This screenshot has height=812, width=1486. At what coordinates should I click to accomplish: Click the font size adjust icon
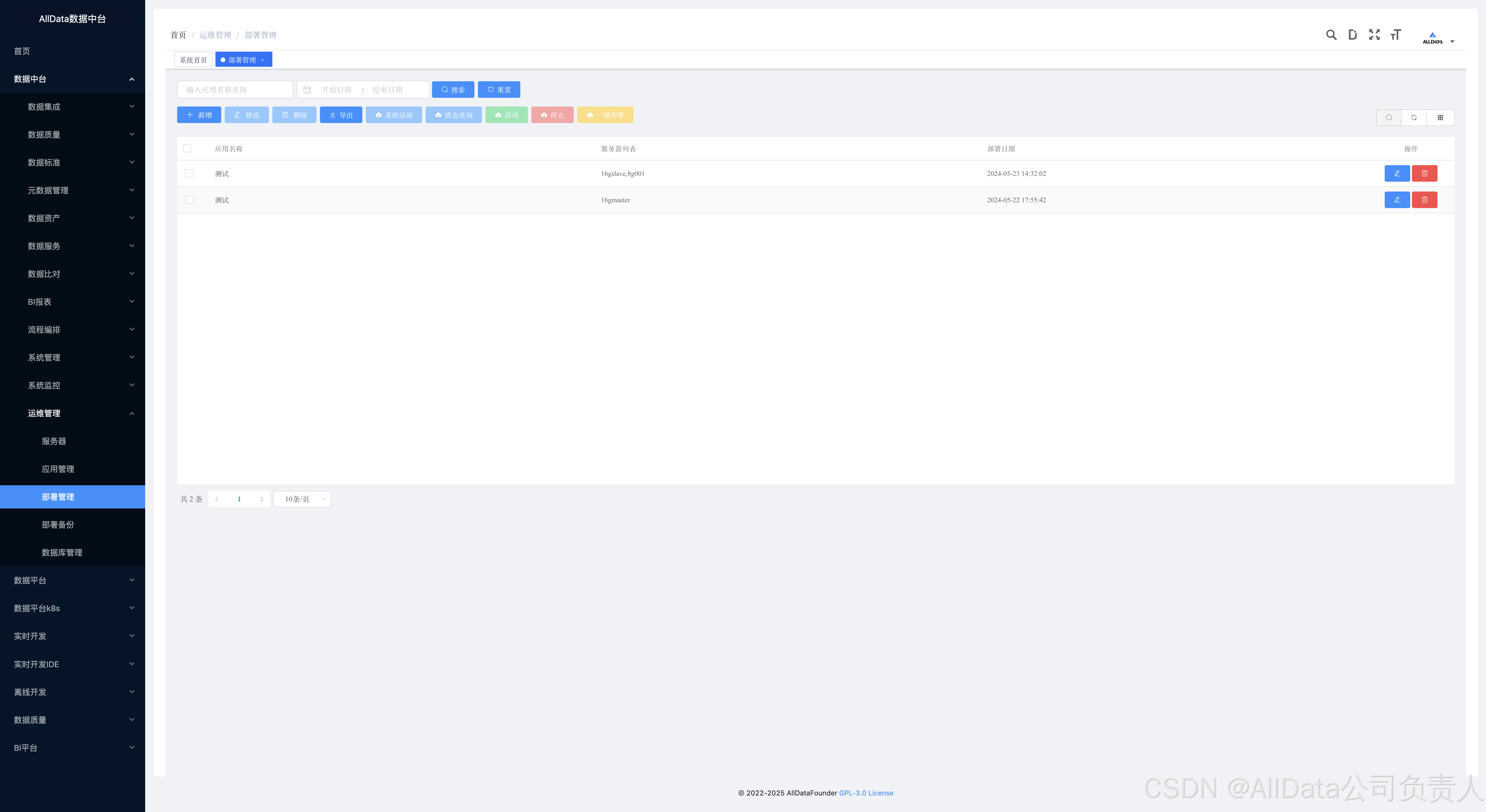[1395, 35]
